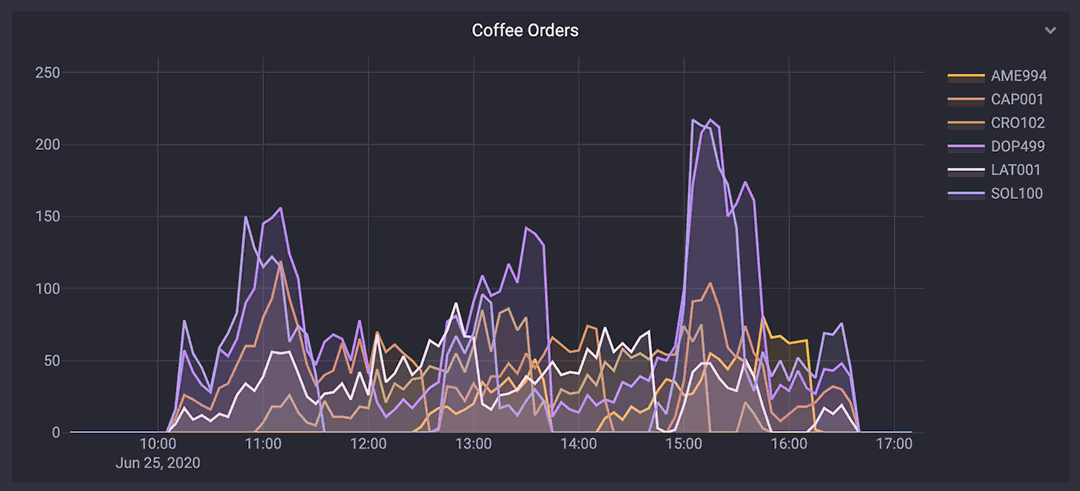Toggle the CAP001 series in legend

click(996, 99)
